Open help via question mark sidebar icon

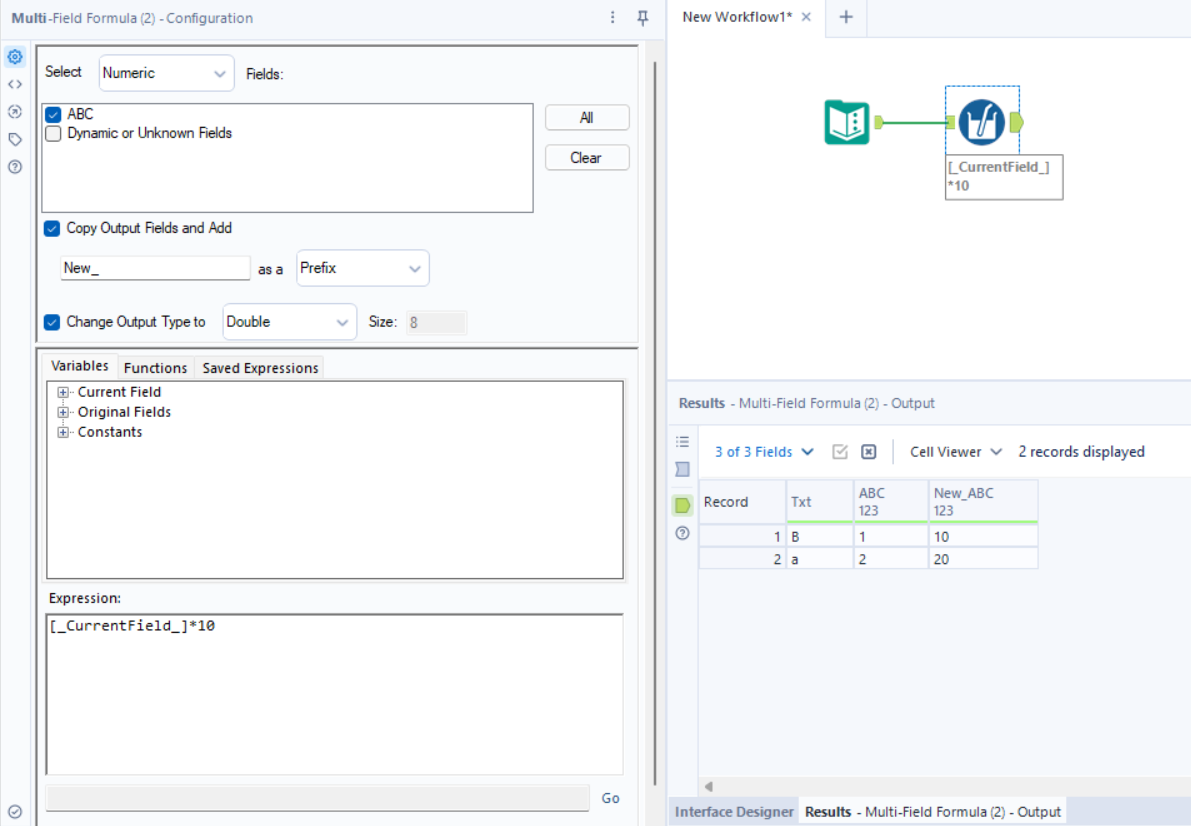coord(14,167)
